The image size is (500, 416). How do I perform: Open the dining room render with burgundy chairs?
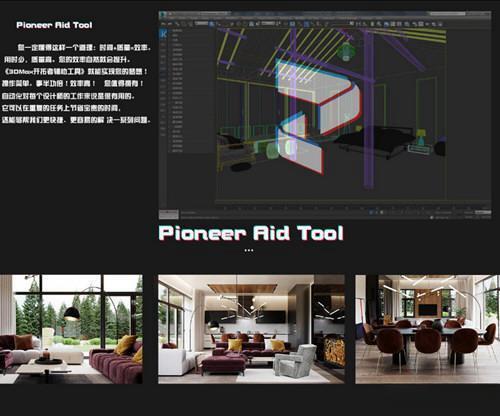point(428,329)
